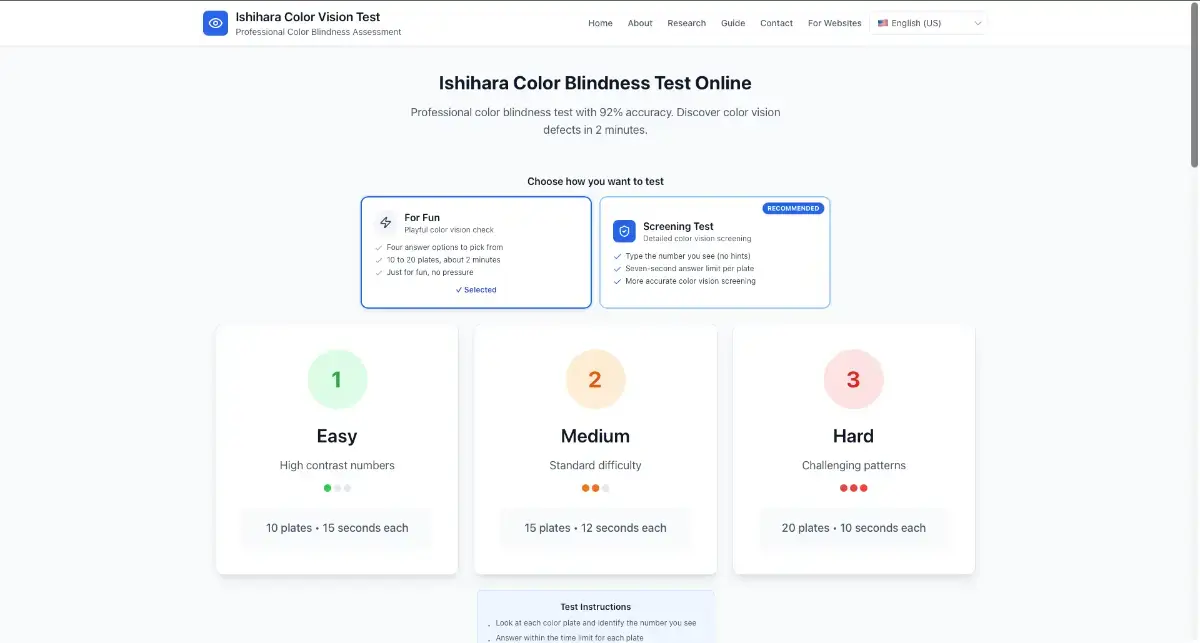1200x643 pixels.
Task: Click '15 plates • 12 seconds each' box
Action: pos(595,528)
